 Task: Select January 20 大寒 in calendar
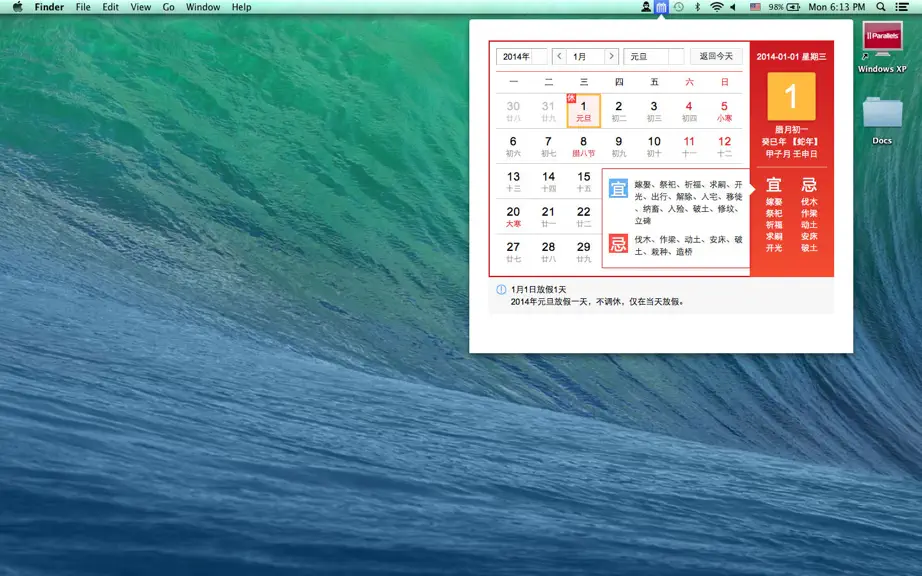tap(513, 216)
